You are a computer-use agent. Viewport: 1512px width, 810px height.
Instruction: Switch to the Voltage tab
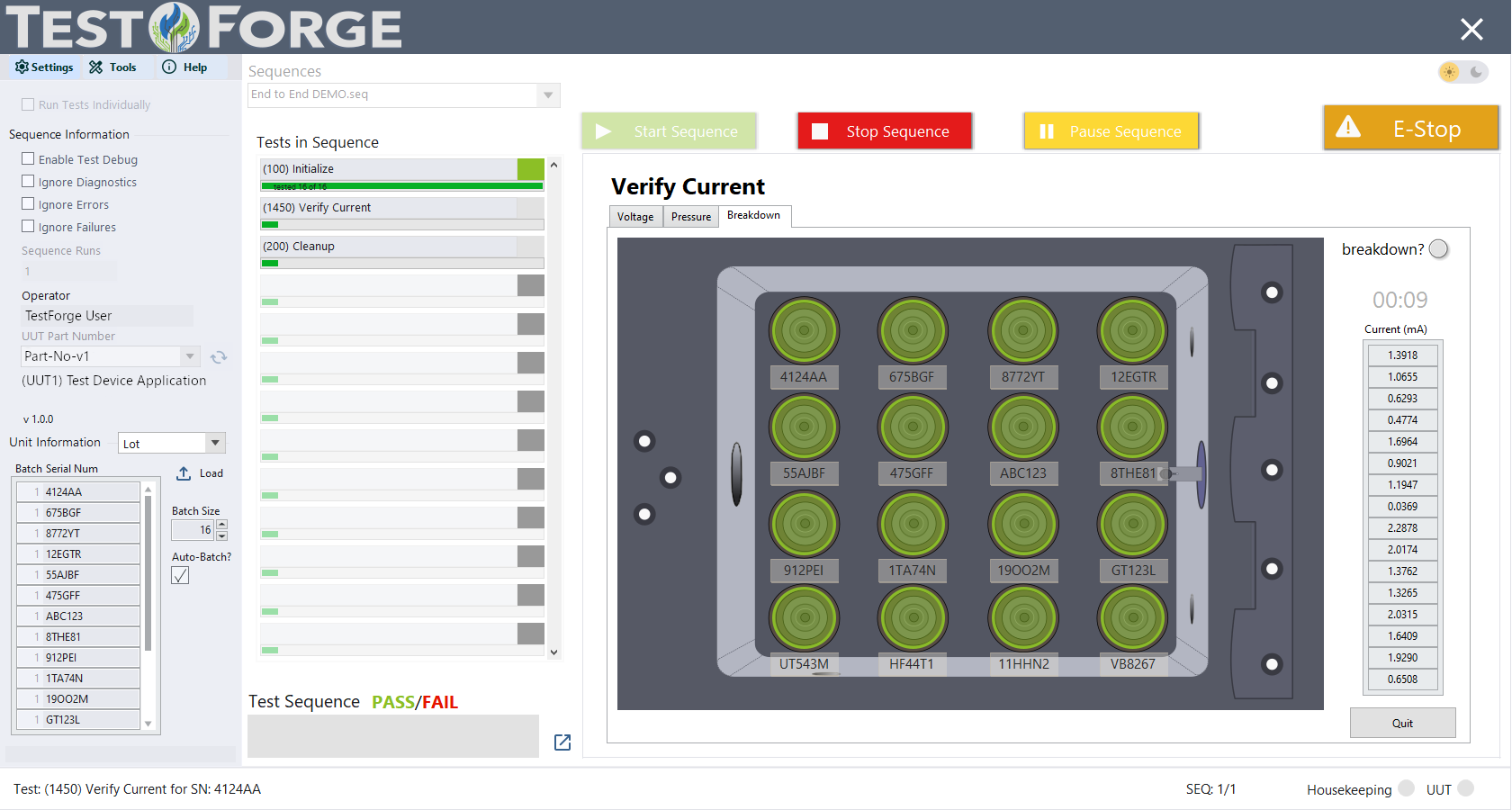pos(635,216)
